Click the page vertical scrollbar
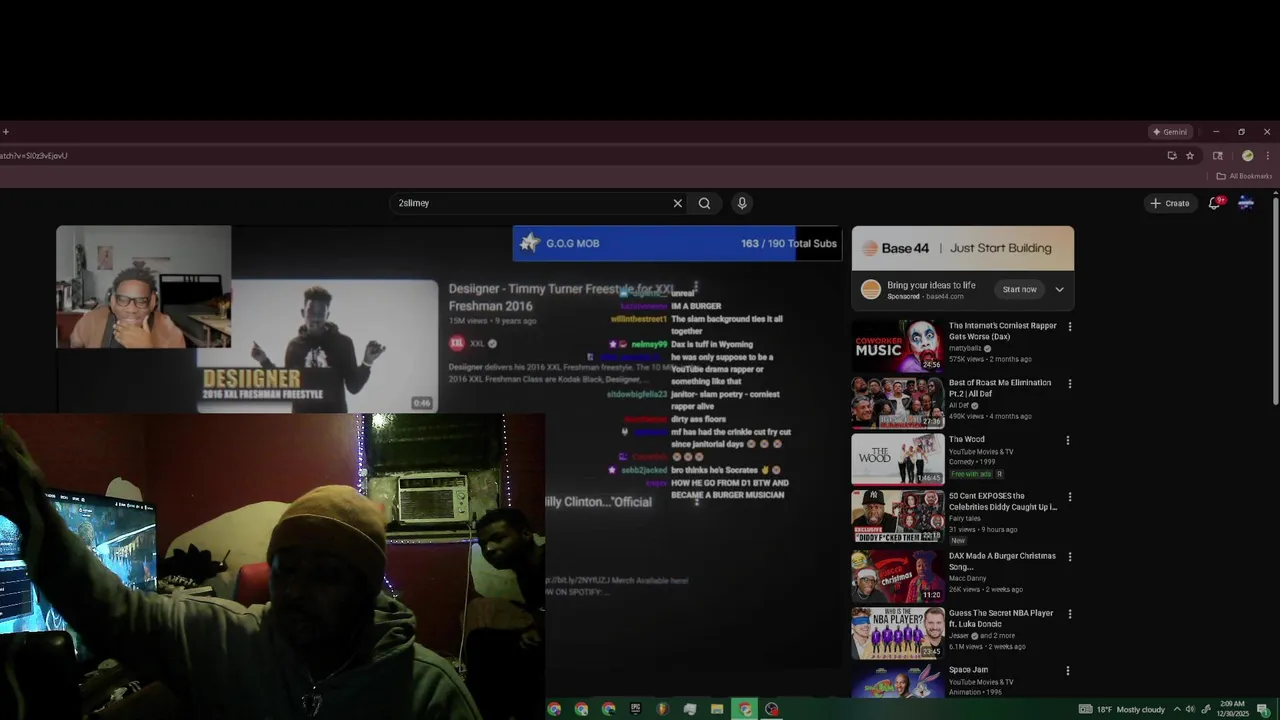Image resolution: width=1280 pixels, height=720 pixels. tap(1275, 300)
